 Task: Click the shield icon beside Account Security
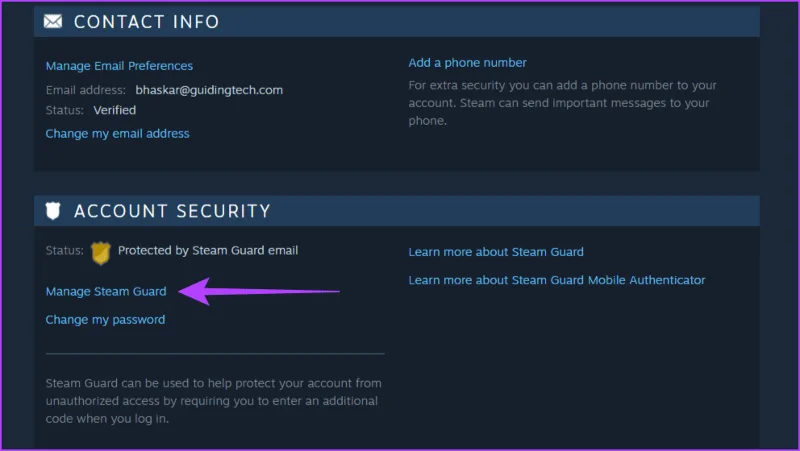point(53,211)
